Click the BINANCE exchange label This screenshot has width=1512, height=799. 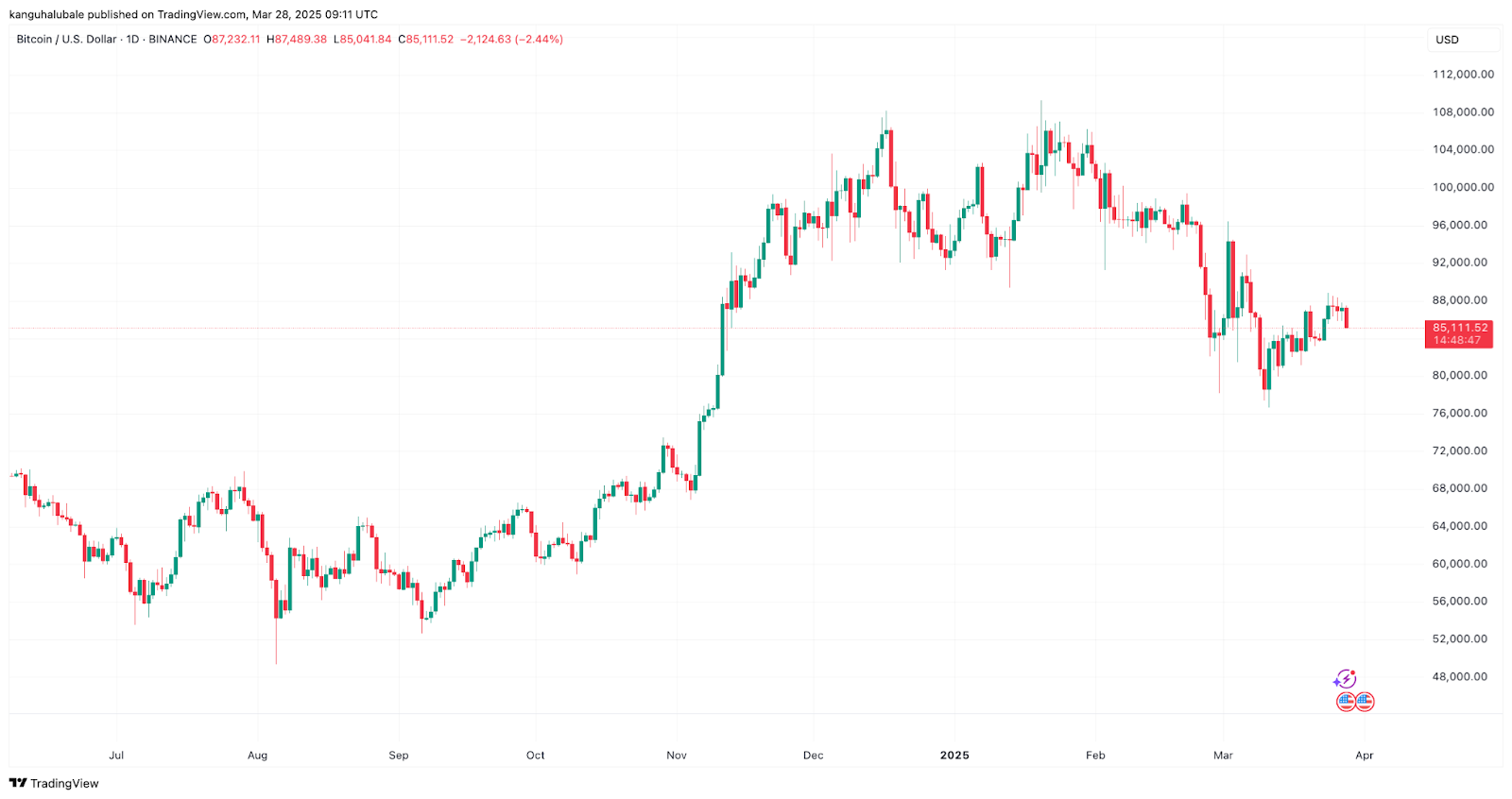coord(173,40)
